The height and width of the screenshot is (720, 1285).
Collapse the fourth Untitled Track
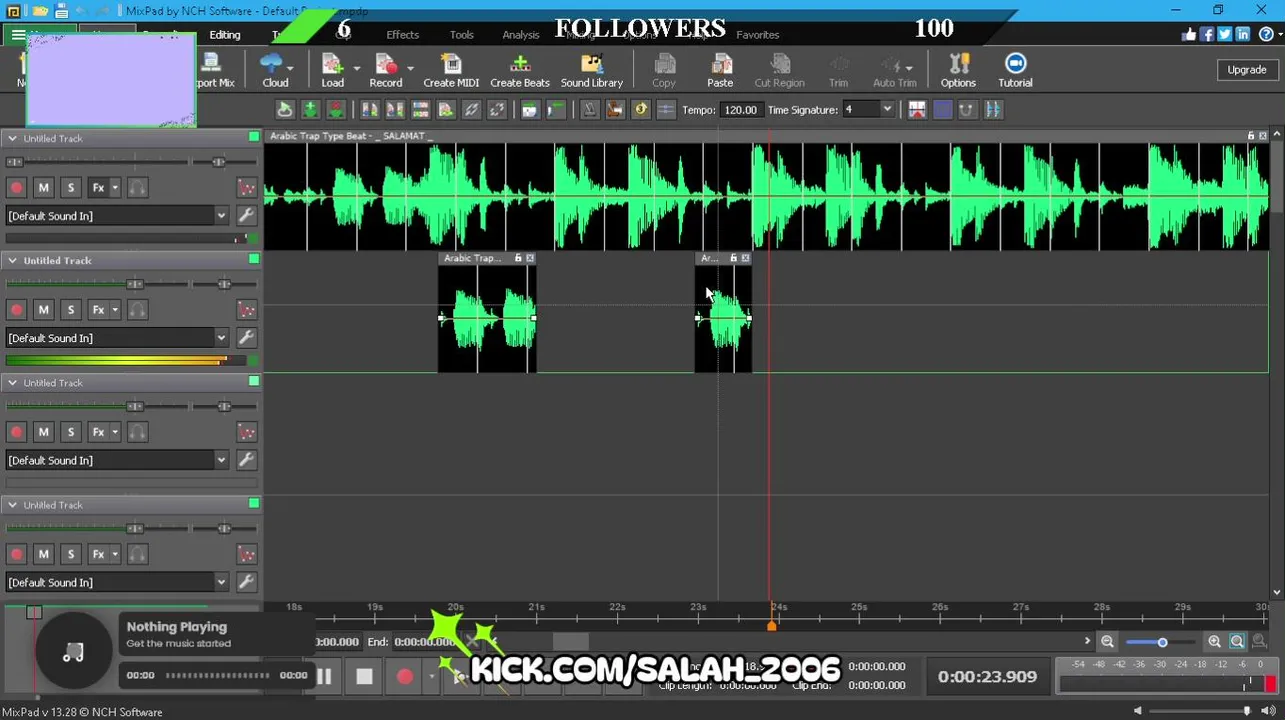[12, 504]
